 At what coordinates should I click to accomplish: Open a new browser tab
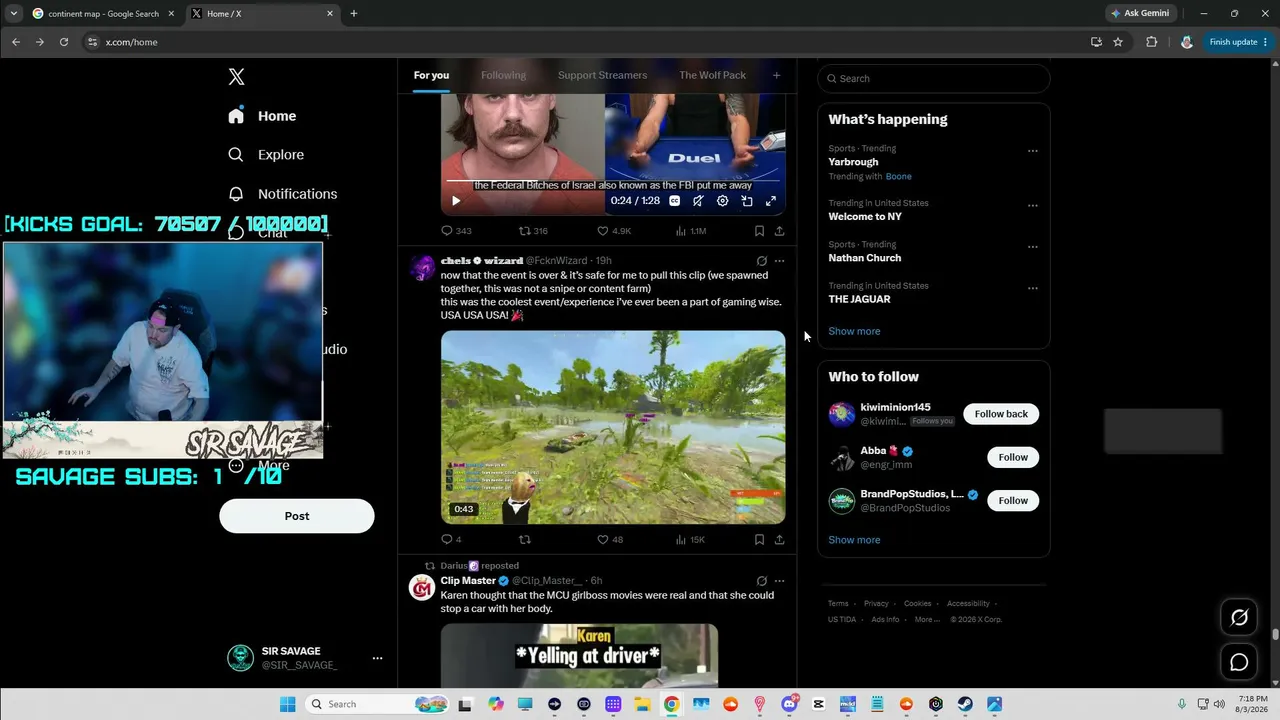pyautogui.click(x=353, y=14)
